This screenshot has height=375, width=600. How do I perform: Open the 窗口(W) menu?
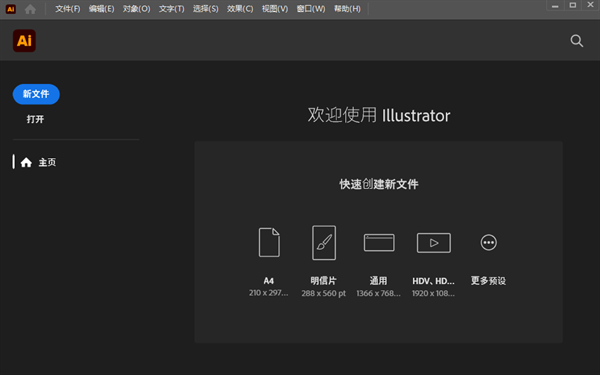(x=311, y=9)
